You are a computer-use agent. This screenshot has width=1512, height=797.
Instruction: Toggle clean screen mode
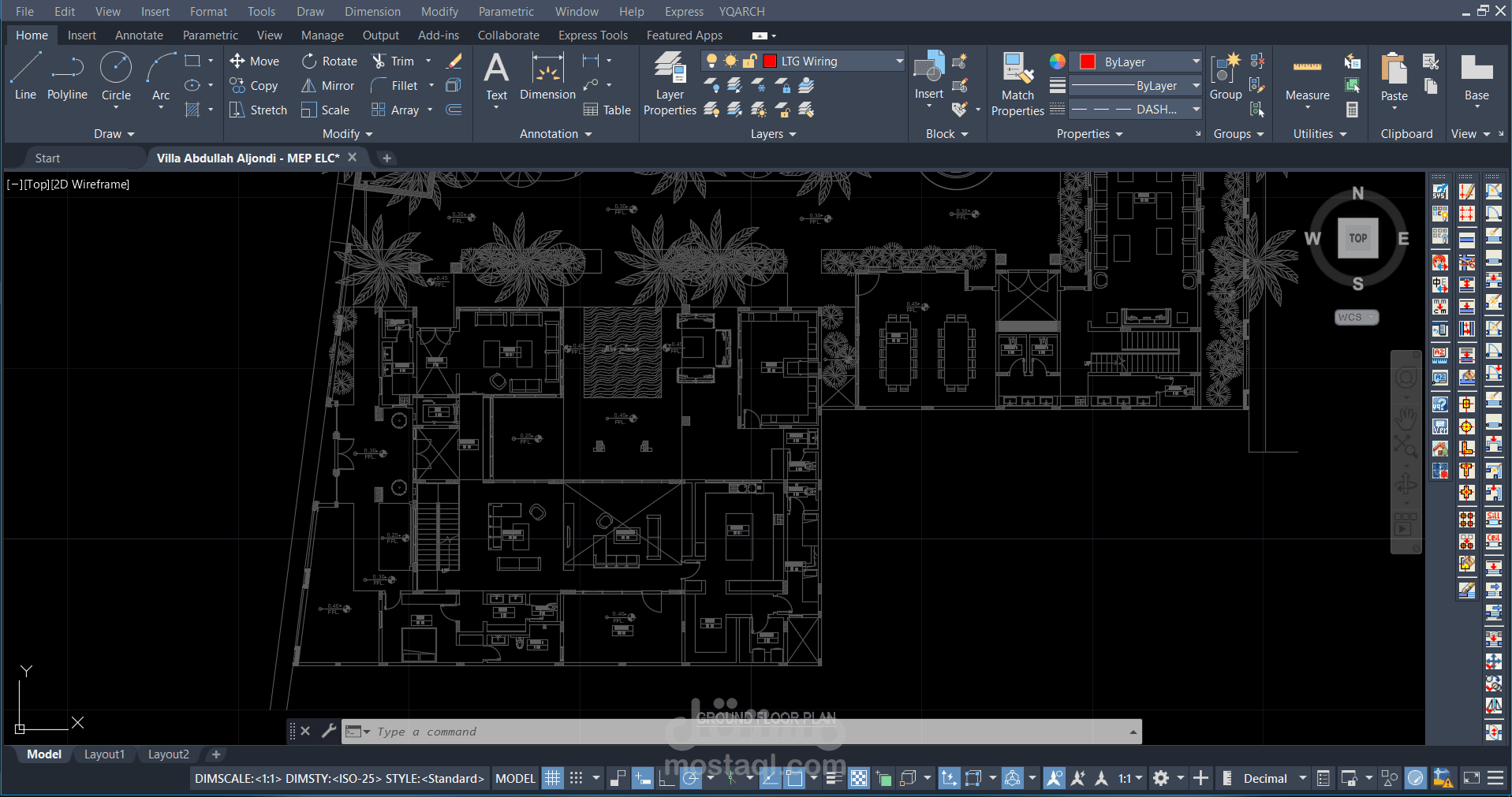click(1471, 778)
